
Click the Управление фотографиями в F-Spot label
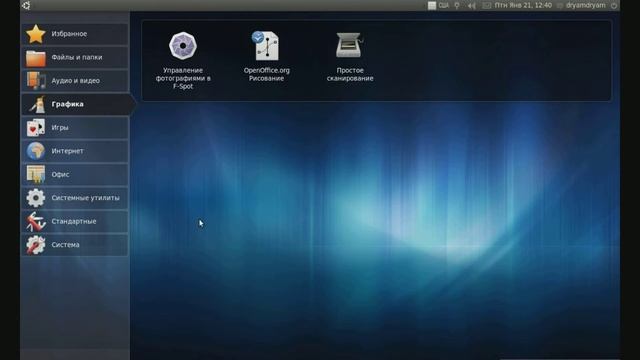(183, 78)
